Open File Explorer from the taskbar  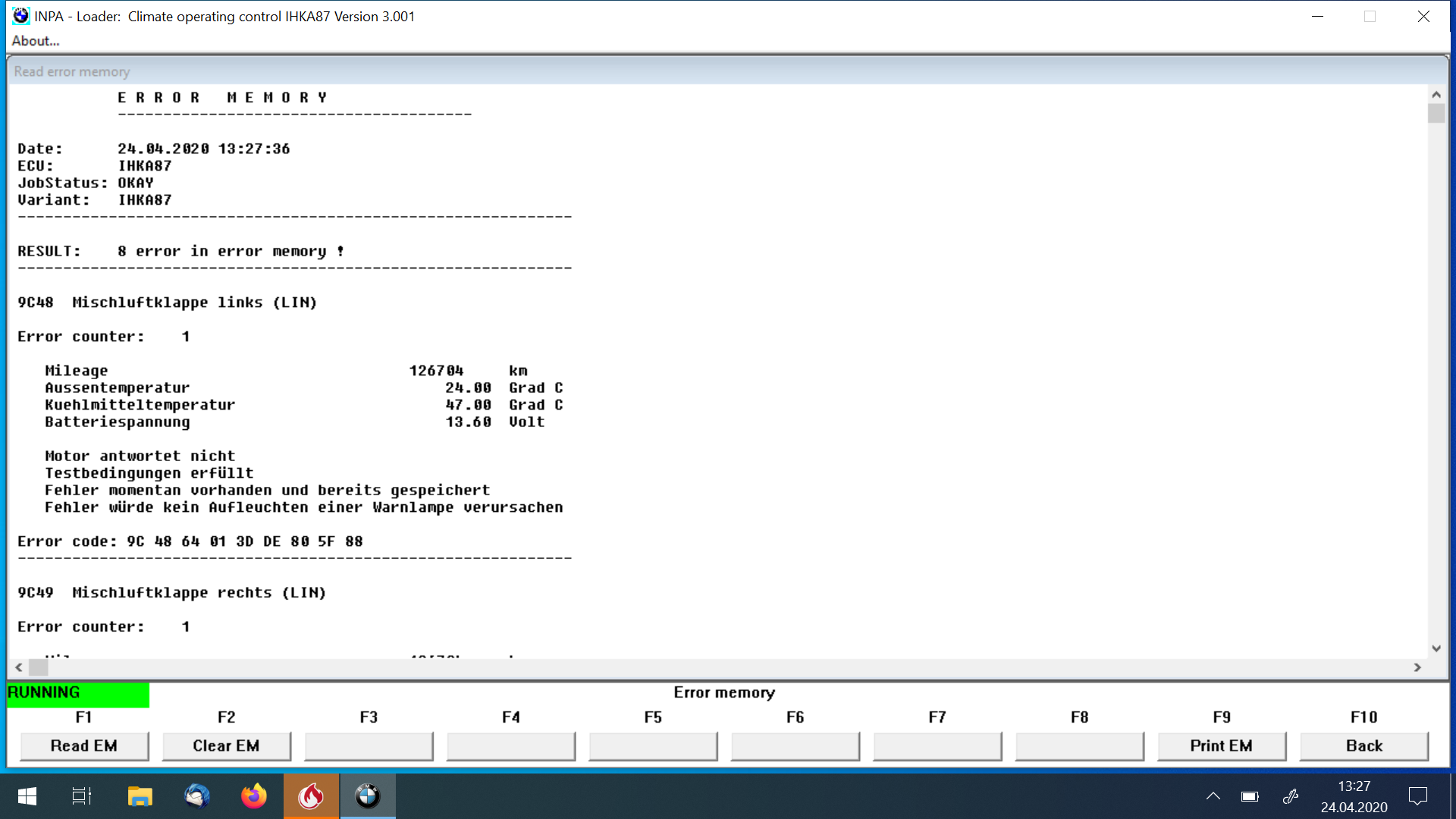pyautogui.click(x=140, y=796)
